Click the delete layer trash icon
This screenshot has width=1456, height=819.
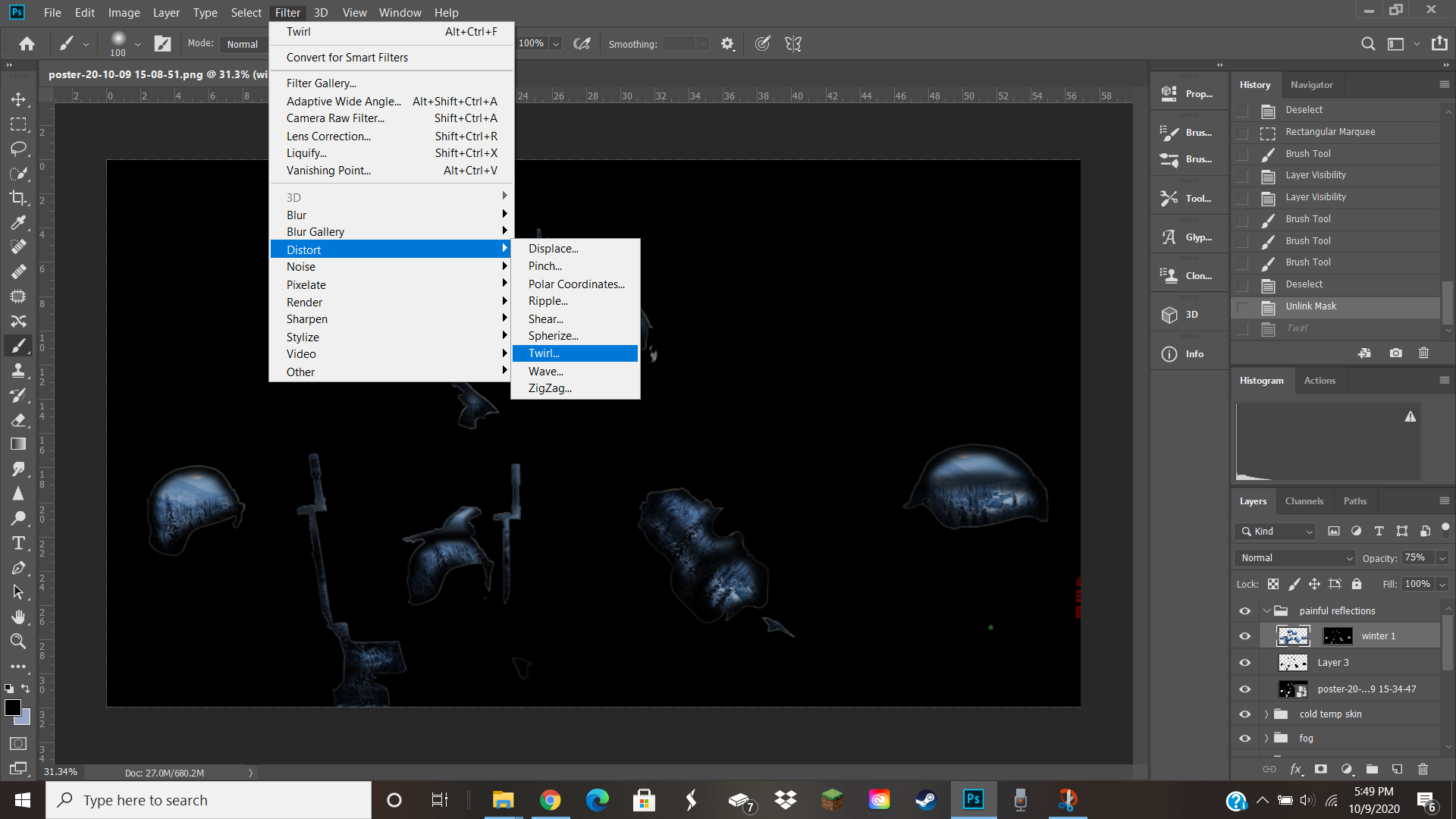pyautogui.click(x=1423, y=769)
